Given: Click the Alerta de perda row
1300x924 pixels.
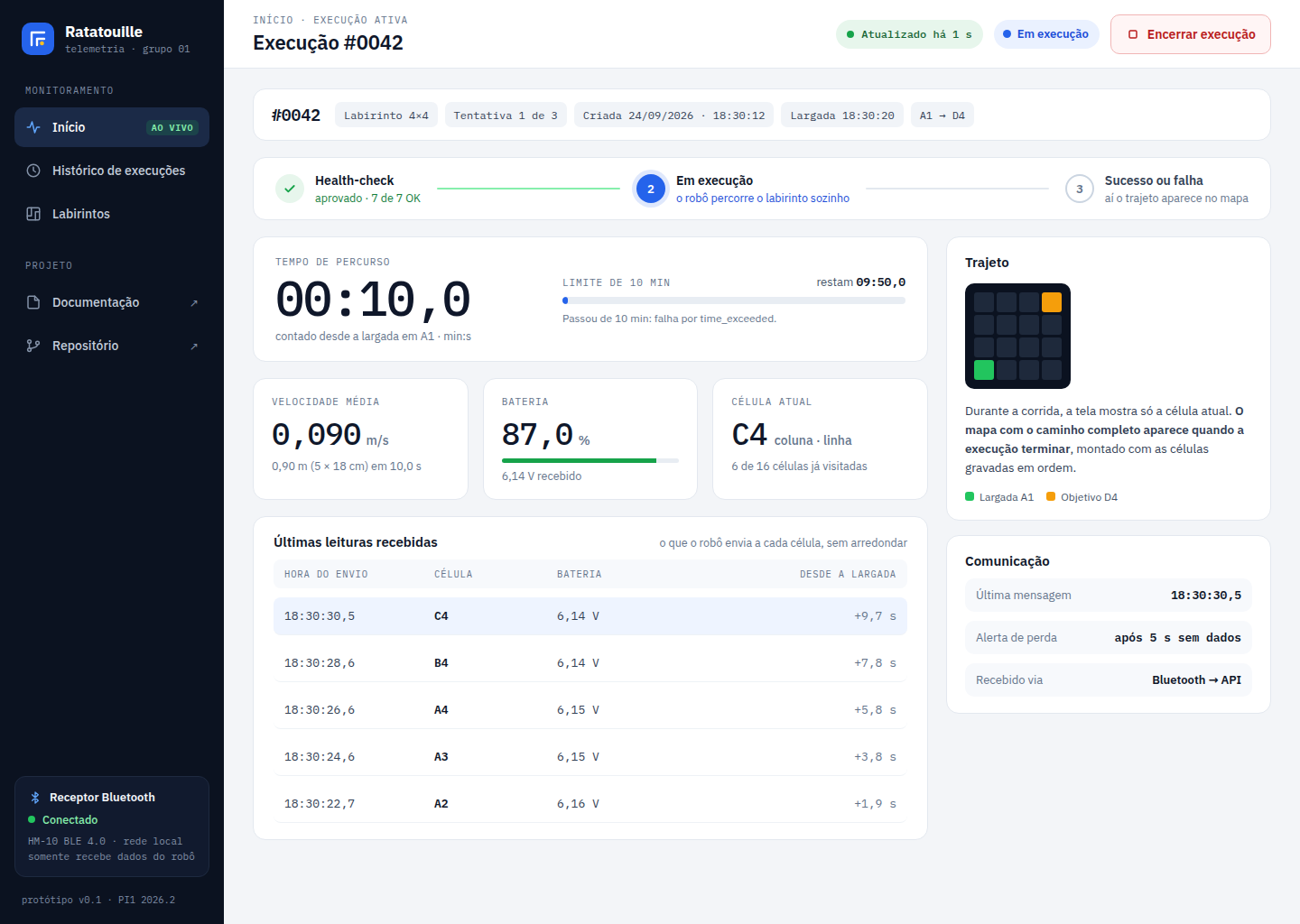Looking at the screenshot, I should tap(1109, 638).
